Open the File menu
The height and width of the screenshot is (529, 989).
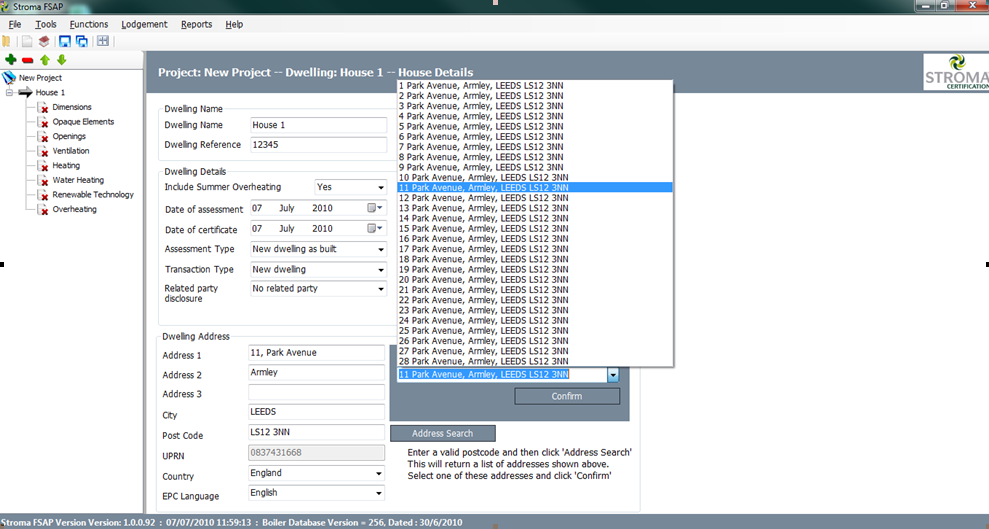click(15, 24)
